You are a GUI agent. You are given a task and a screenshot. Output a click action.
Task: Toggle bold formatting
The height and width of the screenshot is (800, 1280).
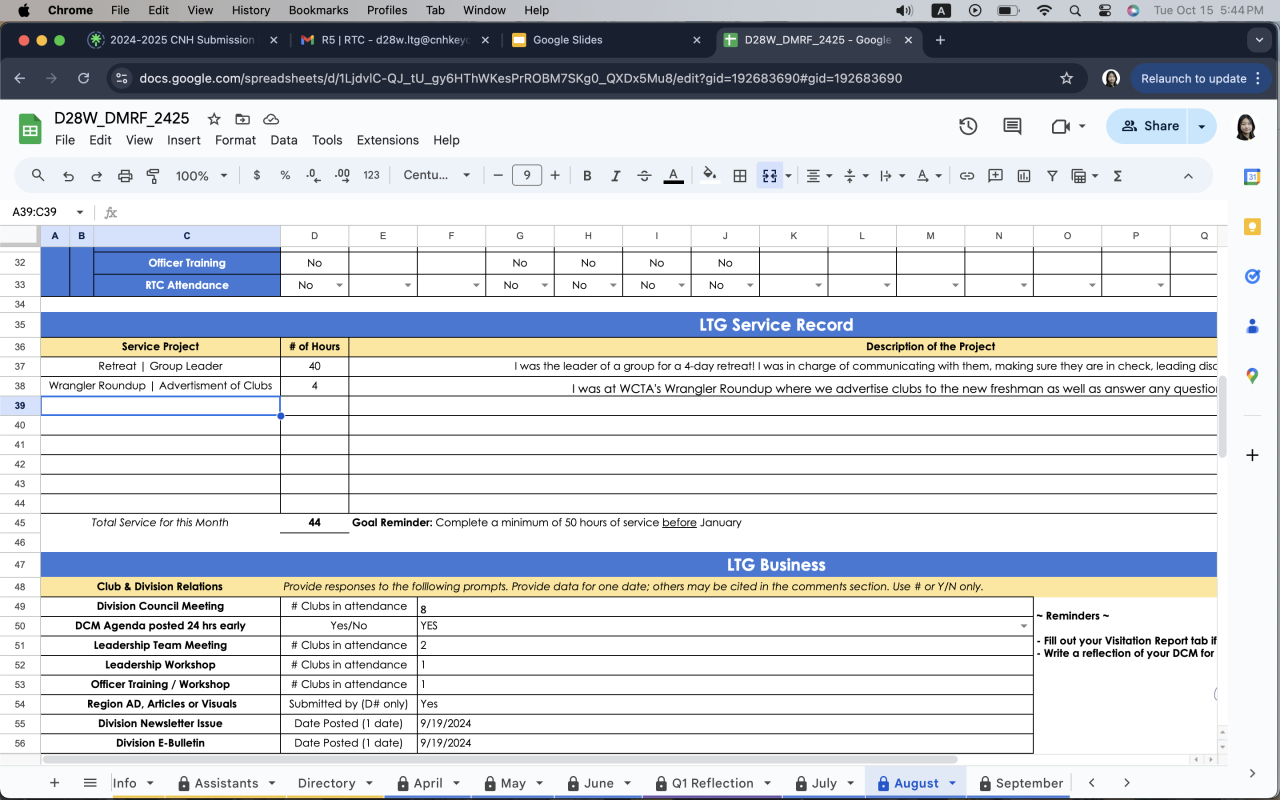(587, 175)
